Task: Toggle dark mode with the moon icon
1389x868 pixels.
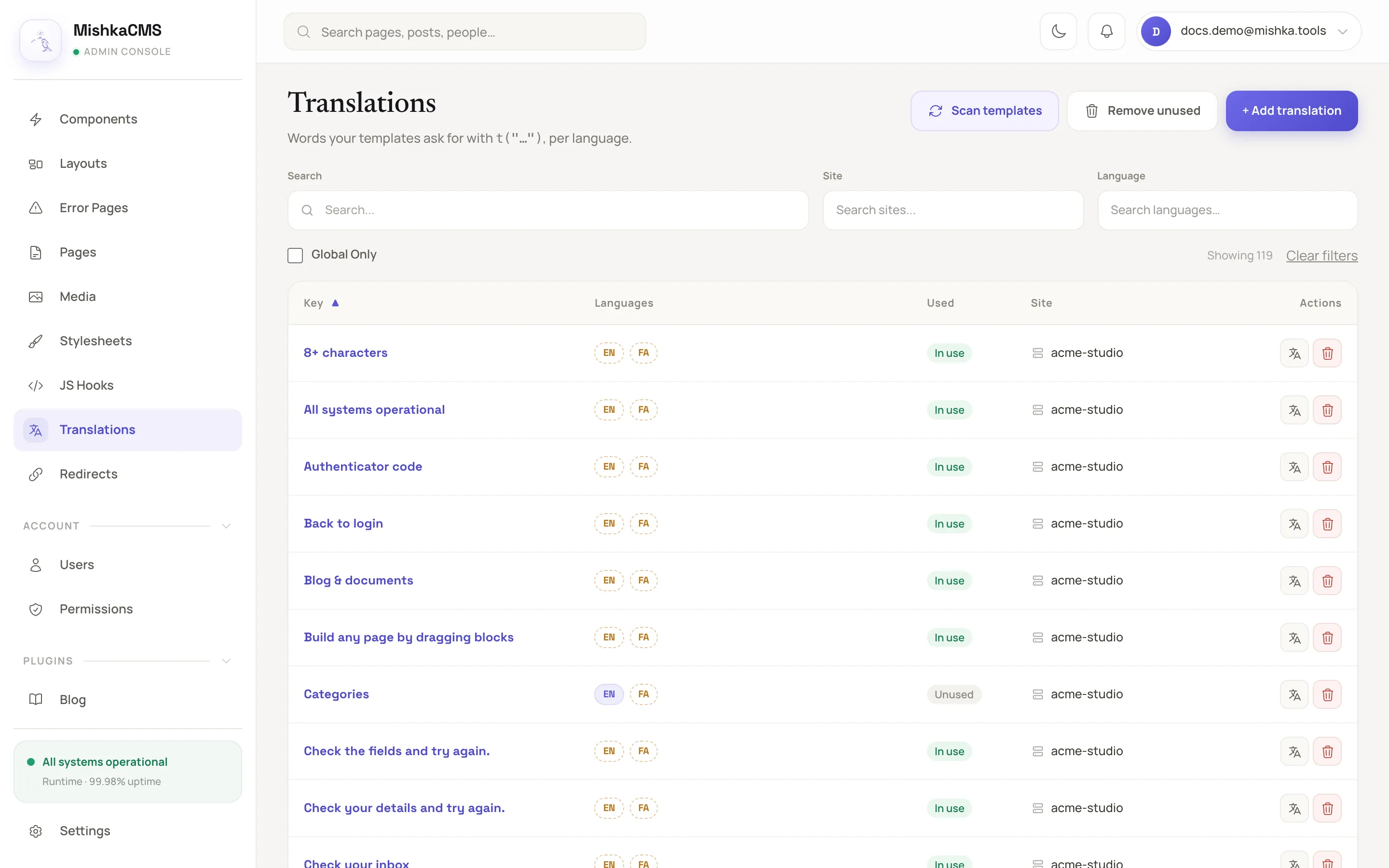Action: (x=1059, y=31)
